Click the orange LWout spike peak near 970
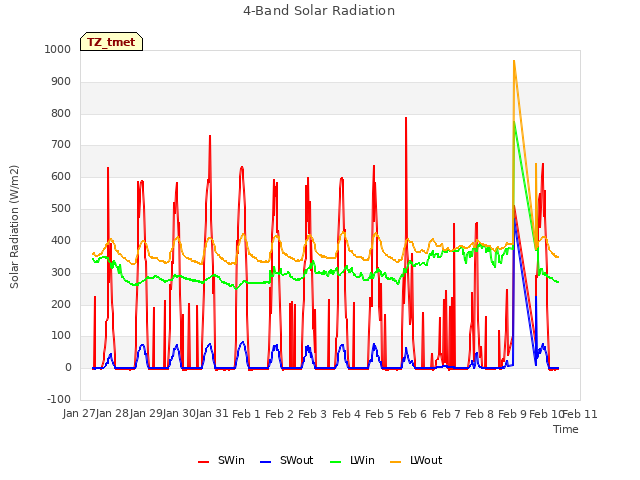Image resolution: width=640 pixels, height=480 pixels. [x=514, y=61]
